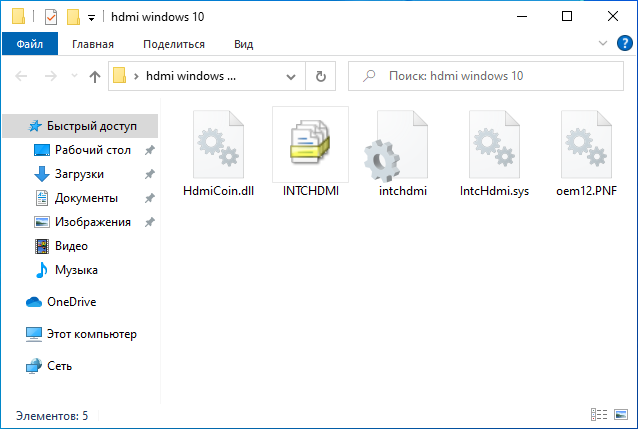The width and height of the screenshot is (638, 429).
Task: Unpin Изображения with its pin icon
Action: point(150,222)
